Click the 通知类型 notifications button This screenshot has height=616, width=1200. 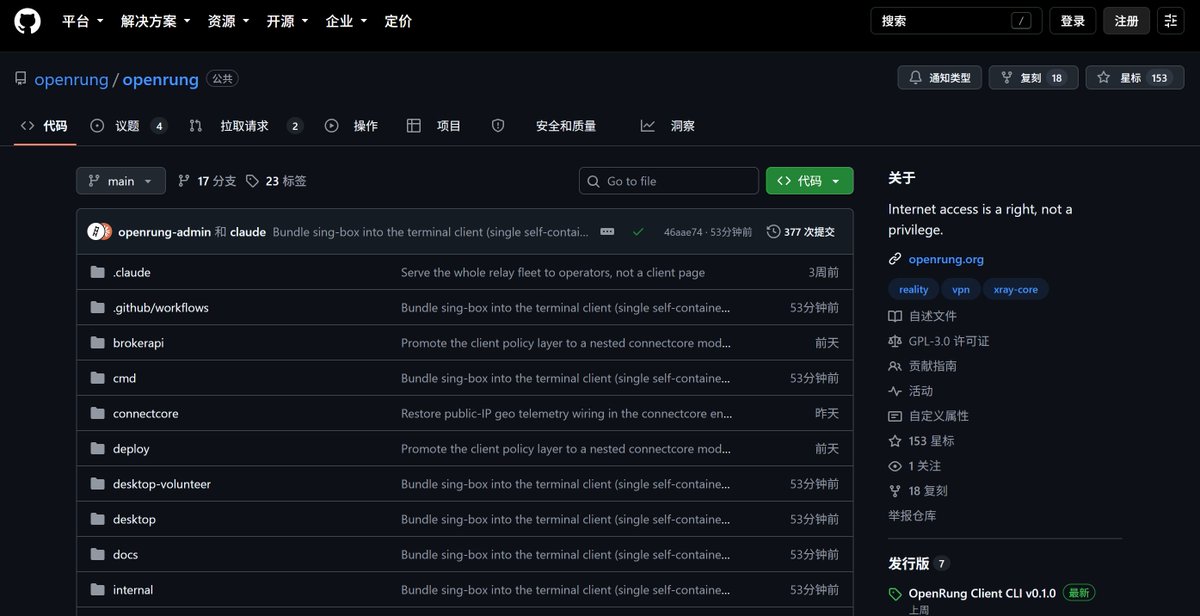click(x=940, y=78)
